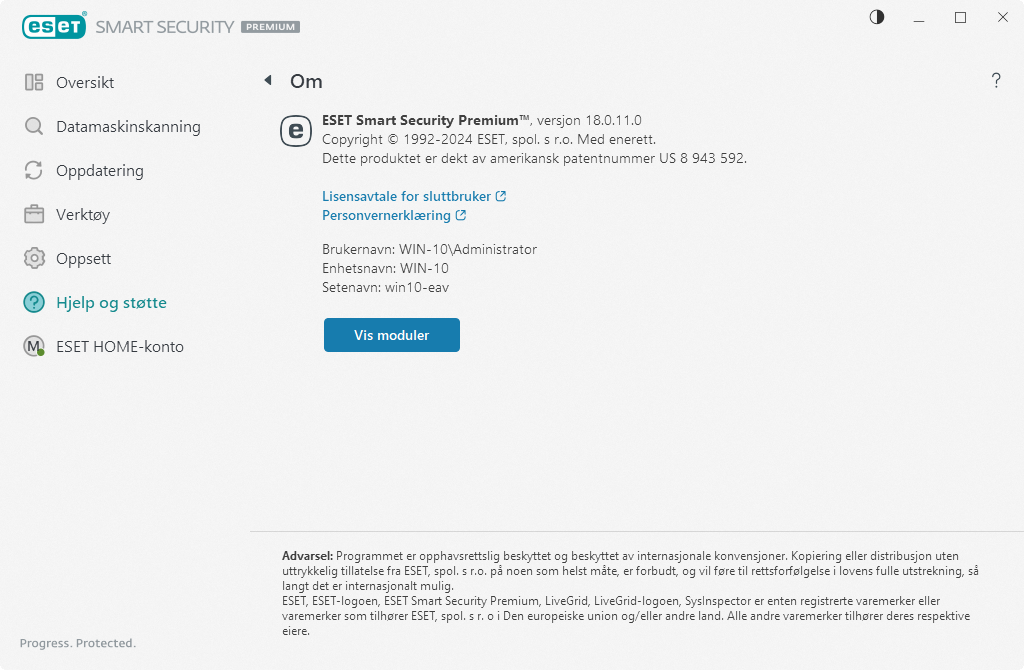1024x670 pixels.
Task: Go to ESET HOME-konto
Action: (120, 347)
